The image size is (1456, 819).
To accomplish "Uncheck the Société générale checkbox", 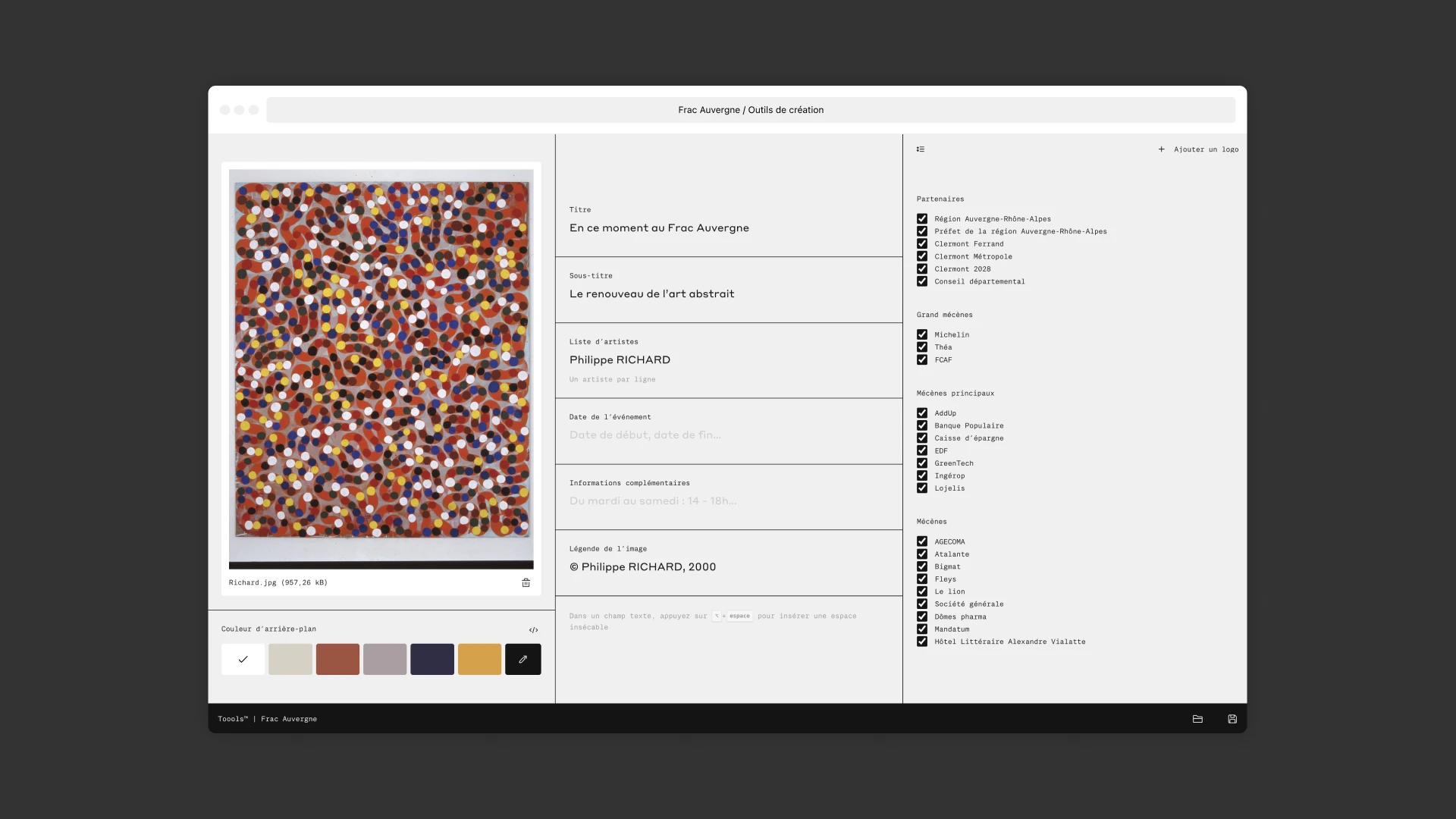I will click(x=922, y=604).
